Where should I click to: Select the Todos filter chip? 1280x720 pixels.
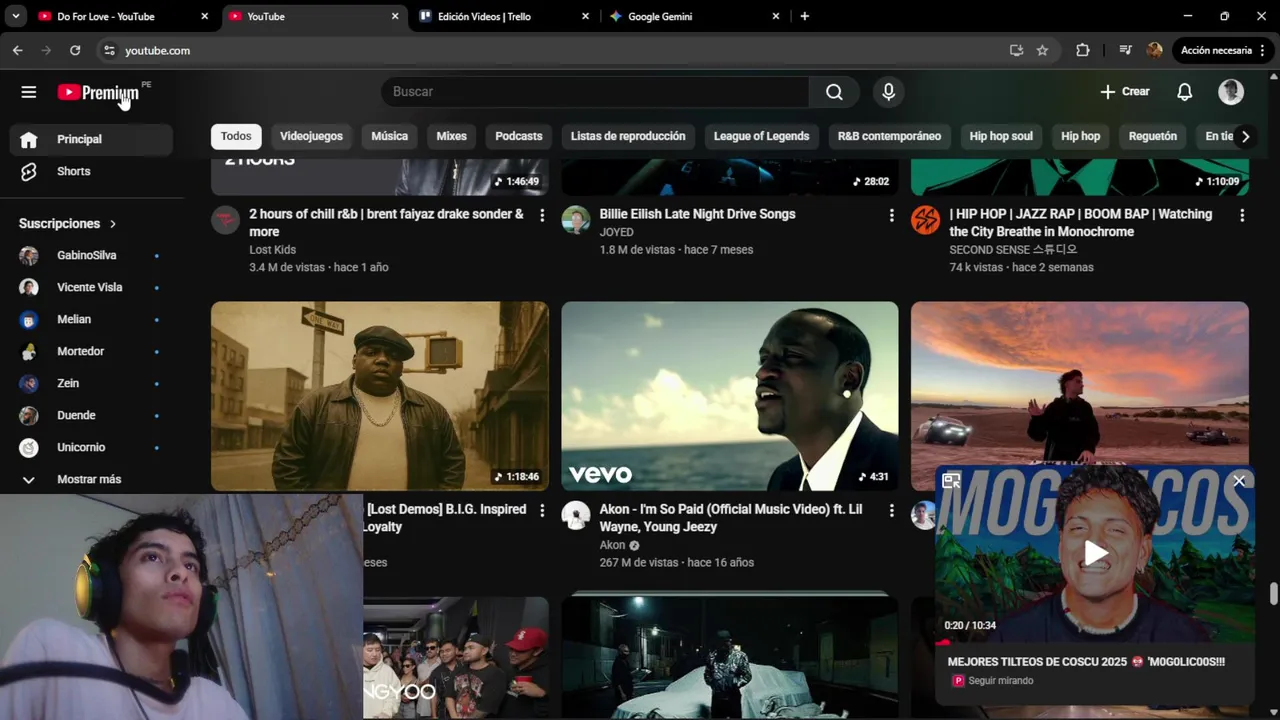click(x=236, y=136)
